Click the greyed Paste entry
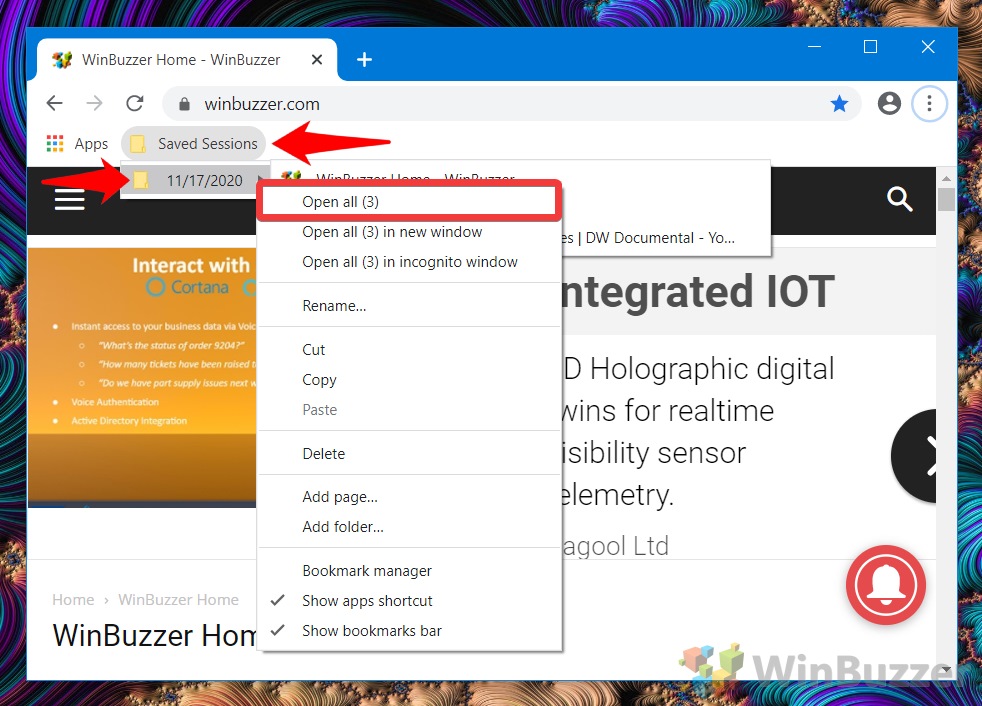Image resolution: width=982 pixels, height=706 pixels. [x=408, y=410]
